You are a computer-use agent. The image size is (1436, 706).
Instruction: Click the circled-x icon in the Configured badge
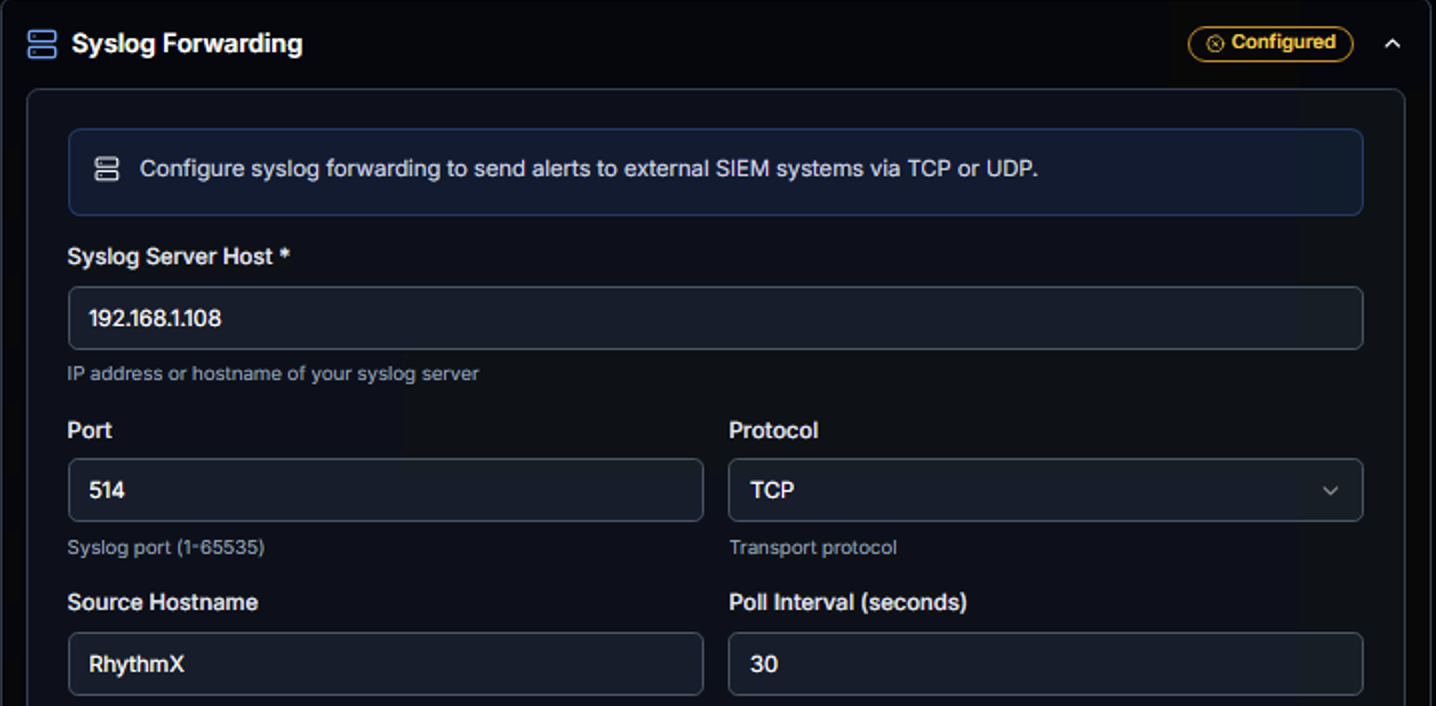coord(1216,44)
